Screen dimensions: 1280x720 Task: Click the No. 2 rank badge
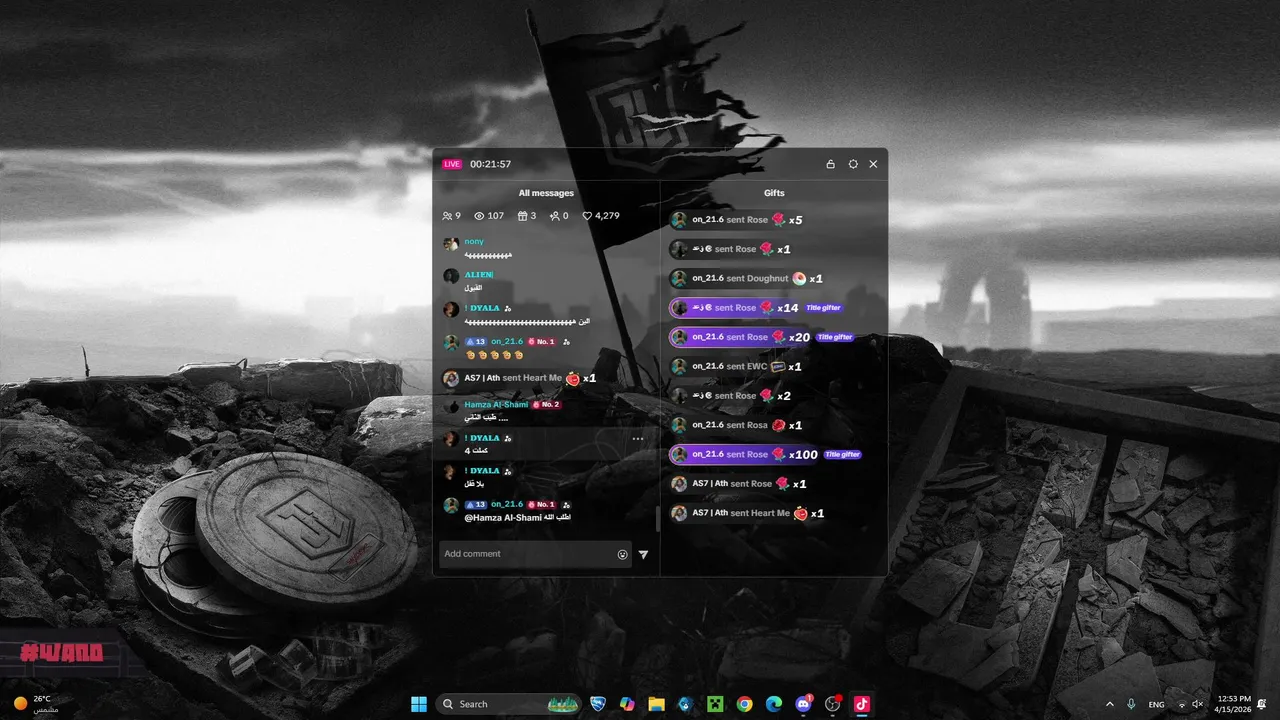pyautogui.click(x=546, y=405)
